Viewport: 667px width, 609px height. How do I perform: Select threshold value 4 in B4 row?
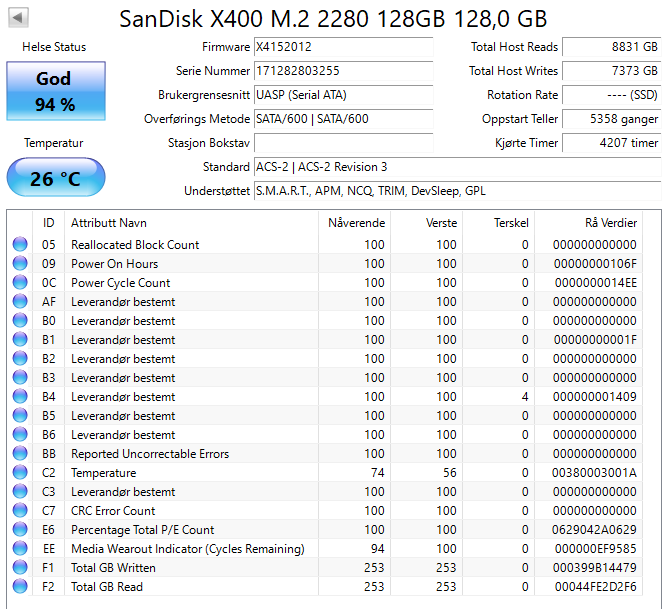pos(525,396)
